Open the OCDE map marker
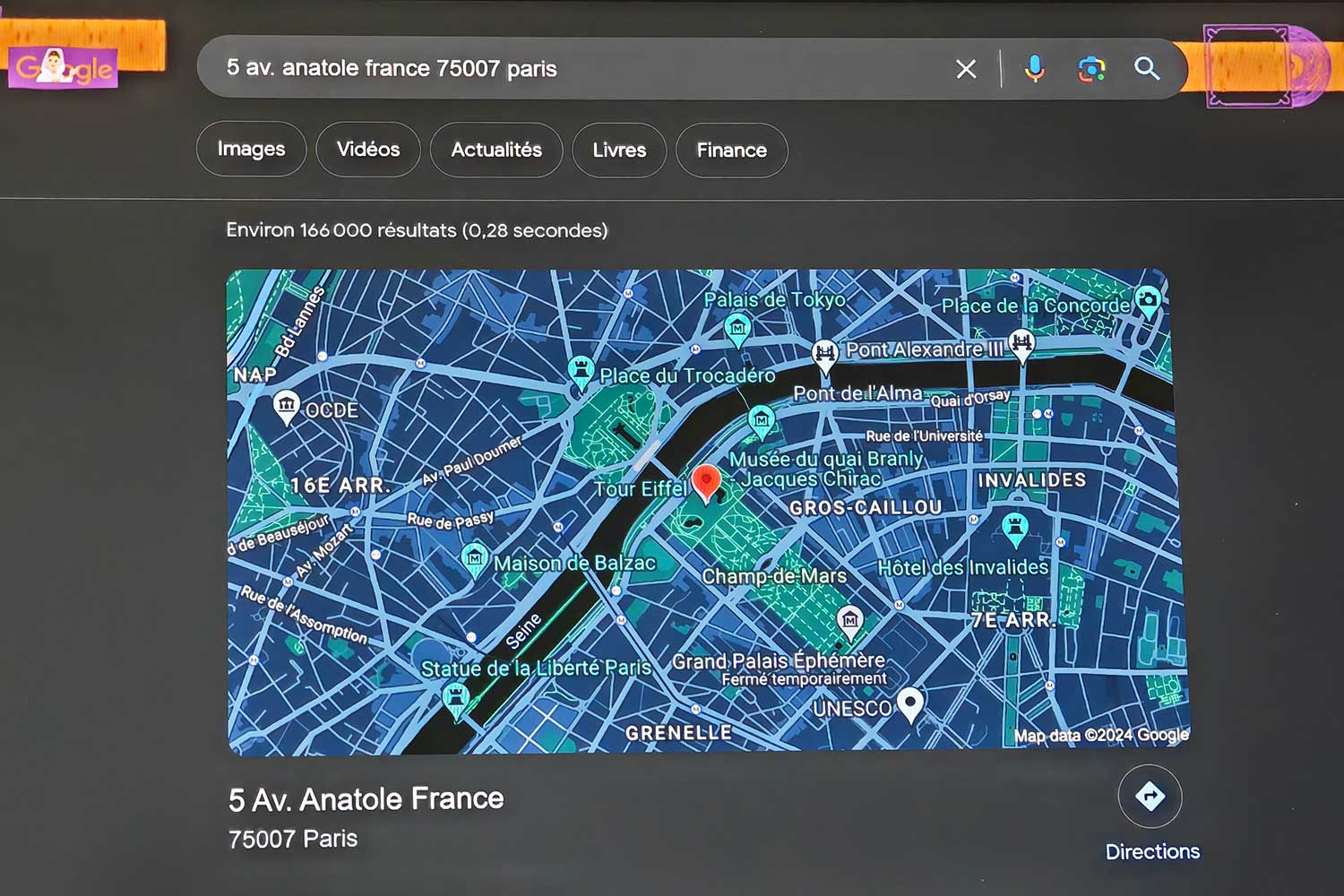Image resolution: width=1344 pixels, height=896 pixels. tap(286, 408)
